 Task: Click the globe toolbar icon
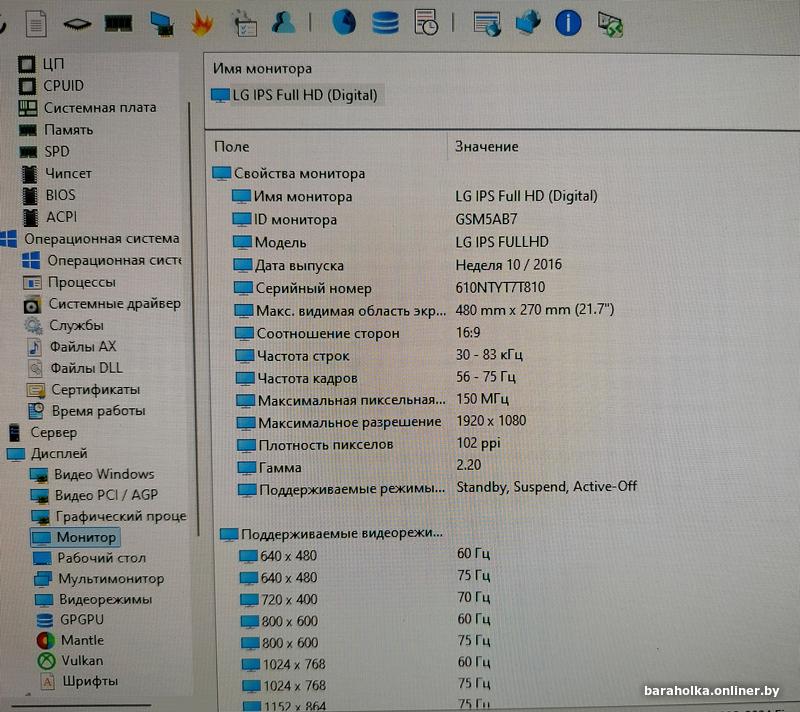(x=344, y=22)
